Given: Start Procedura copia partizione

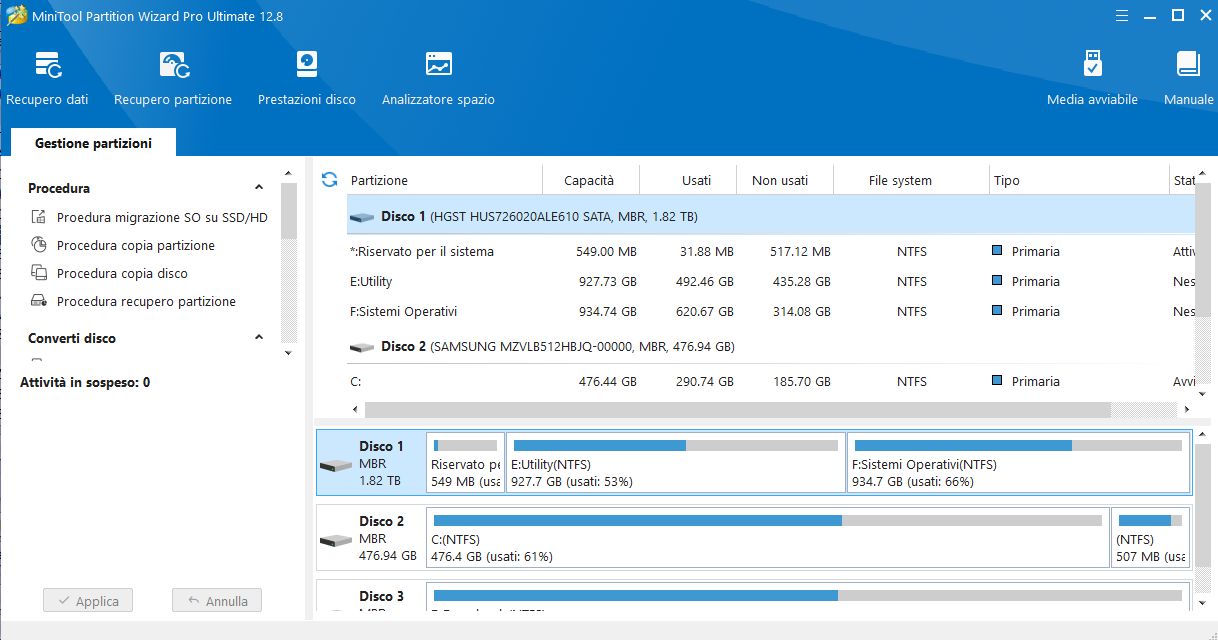Looking at the screenshot, I should [136, 245].
